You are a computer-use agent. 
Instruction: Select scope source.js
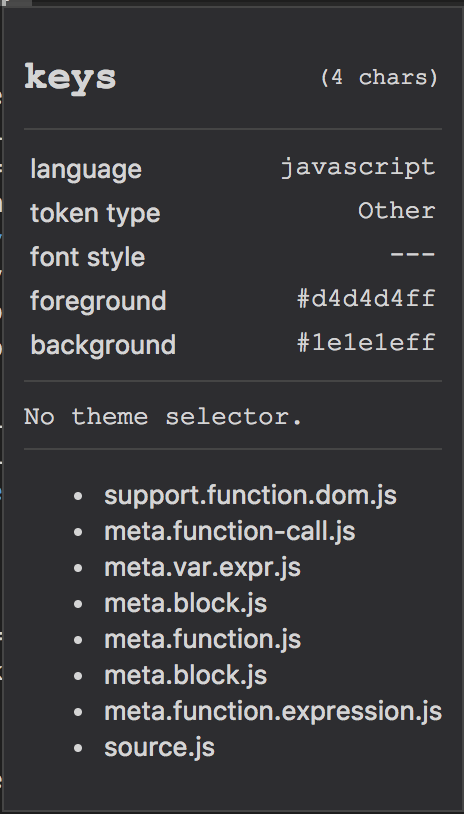(x=159, y=748)
